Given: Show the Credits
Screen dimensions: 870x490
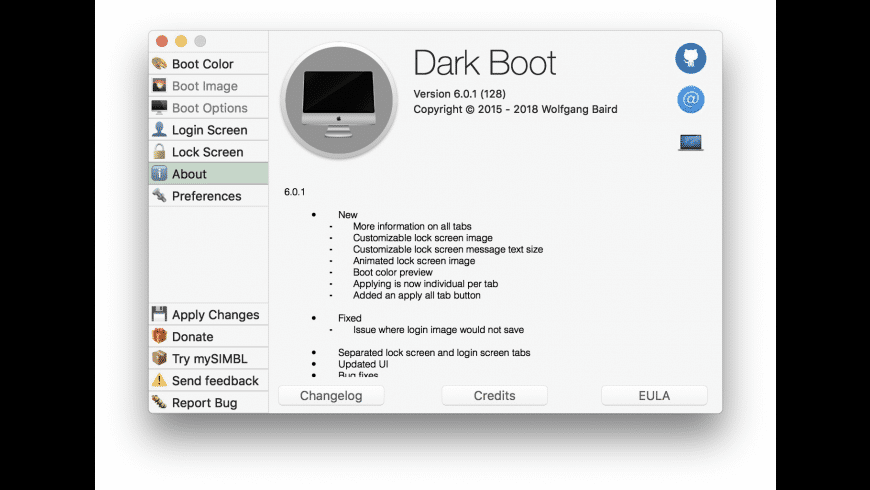Looking at the screenshot, I should pos(494,396).
